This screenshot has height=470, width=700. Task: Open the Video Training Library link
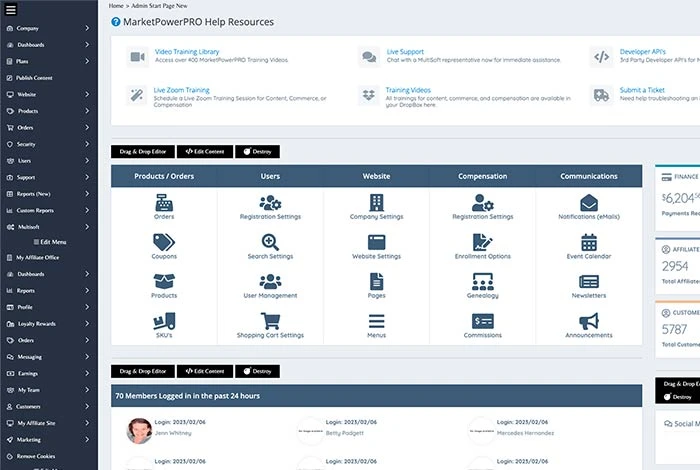(187, 51)
